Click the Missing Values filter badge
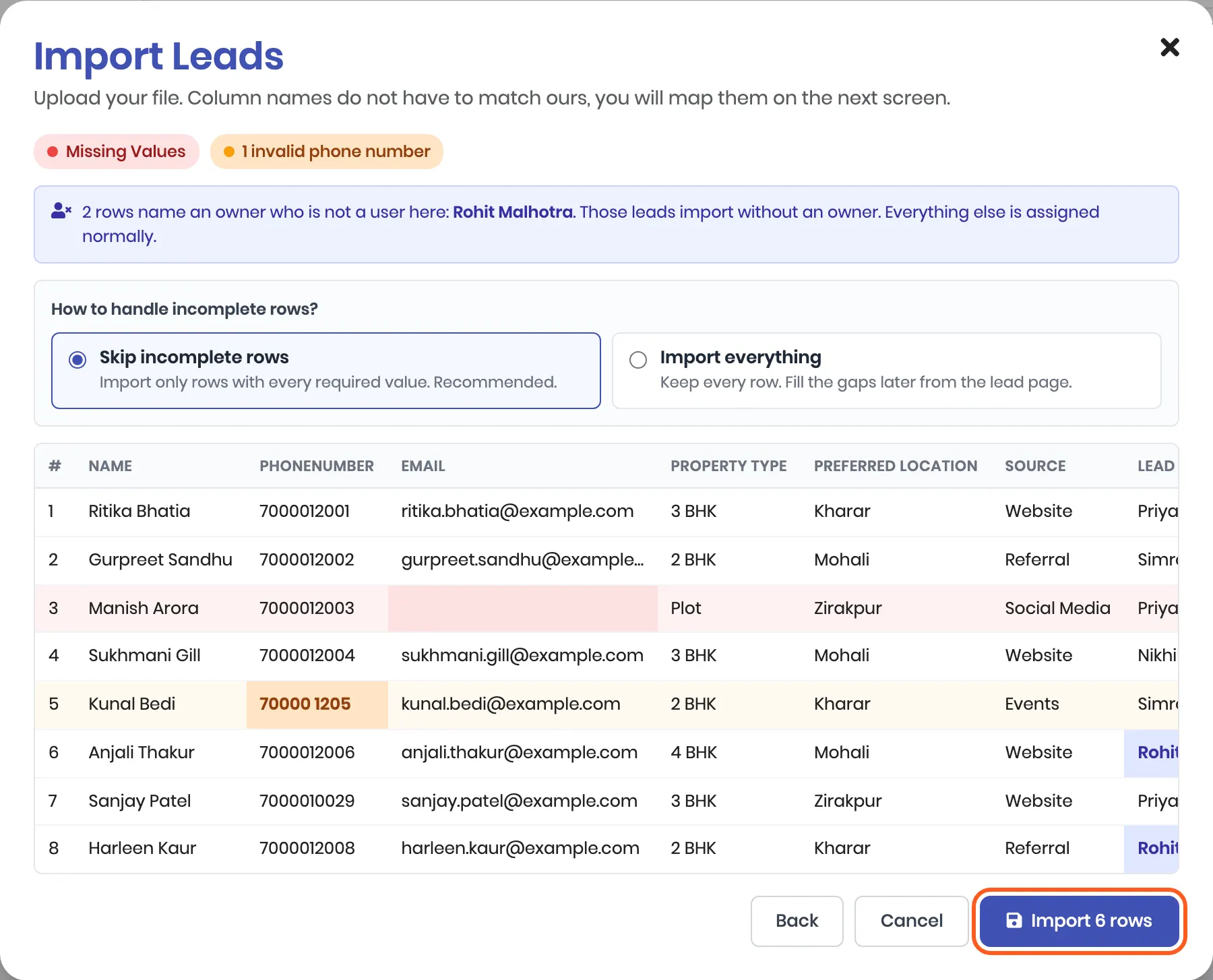This screenshot has width=1213, height=980. tap(117, 152)
